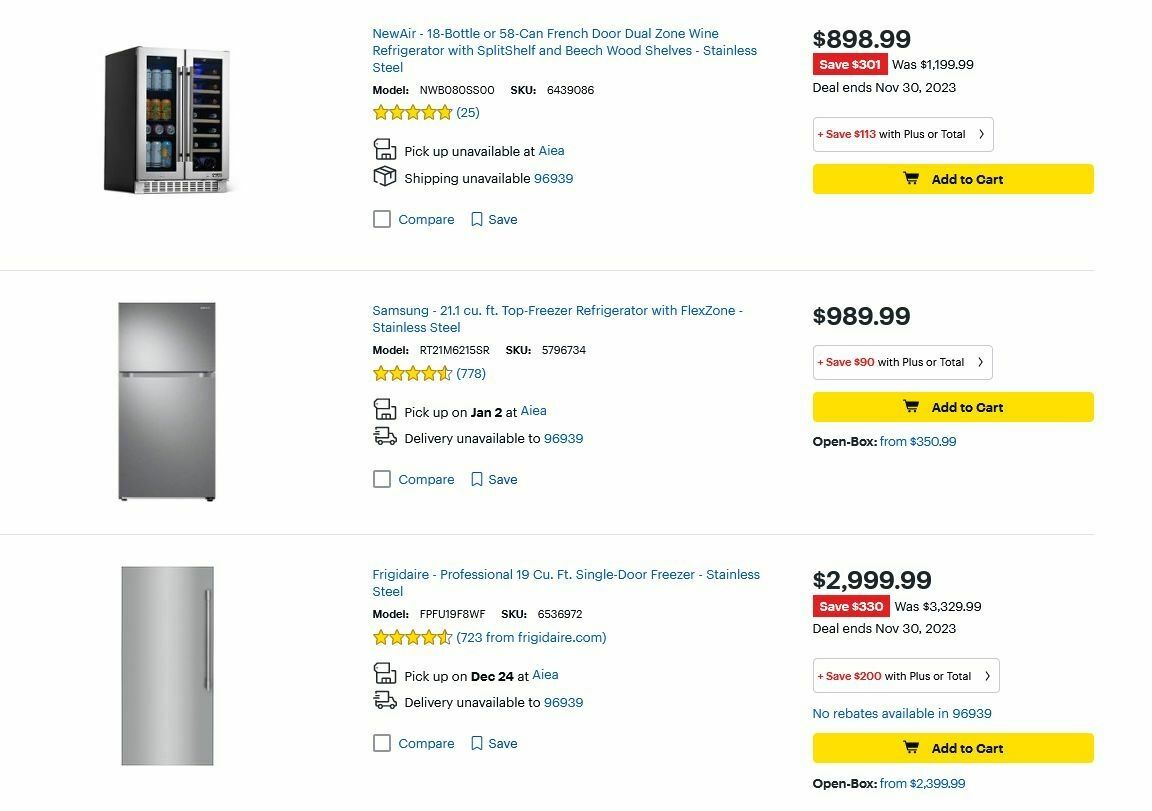Image resolution: width=1152 pixels, height=811 pixels.
Task: Click the Samsung refrigerator product thumbnail
Action: click(168, 398)
